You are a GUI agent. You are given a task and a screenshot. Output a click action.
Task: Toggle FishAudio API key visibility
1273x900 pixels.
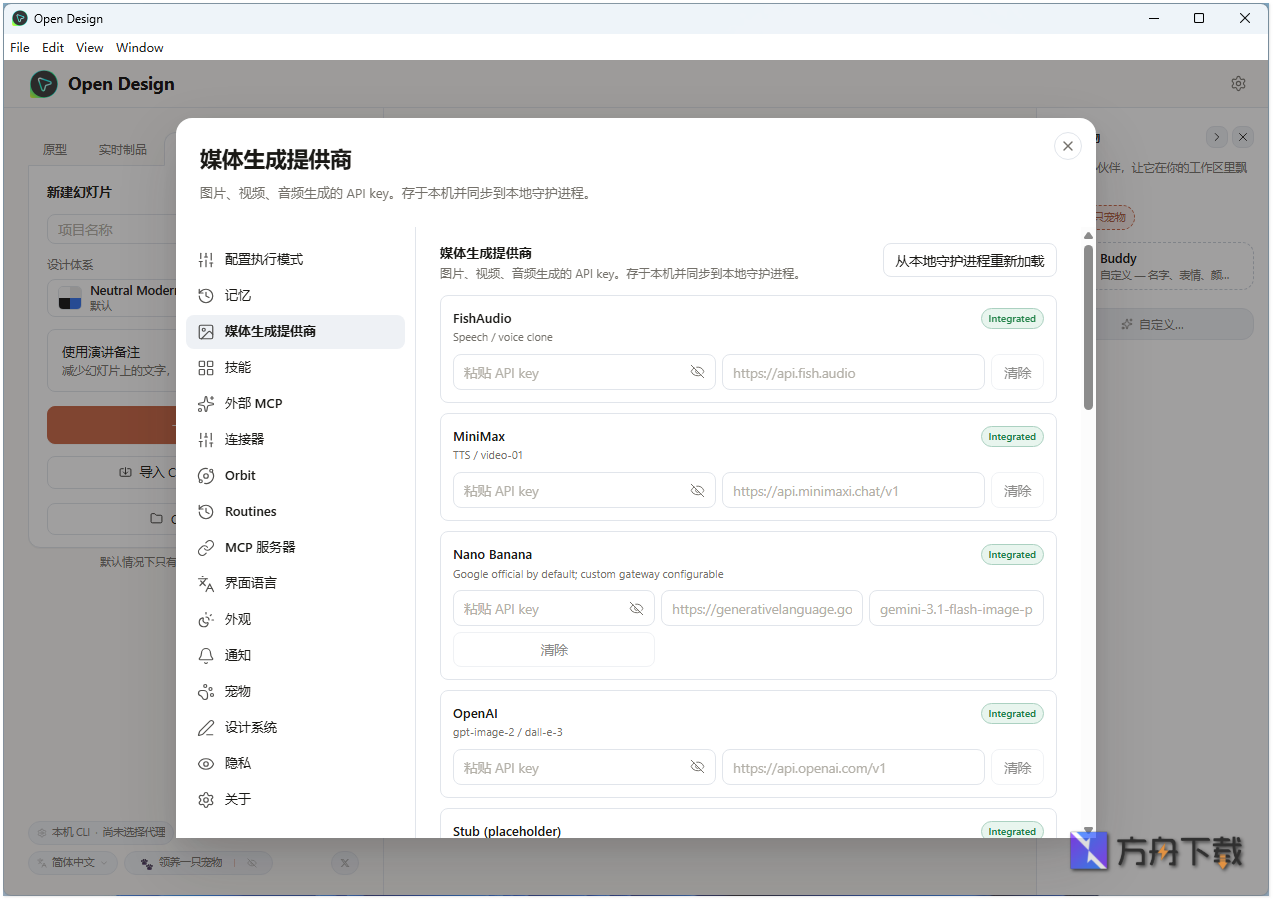(697, 372)
